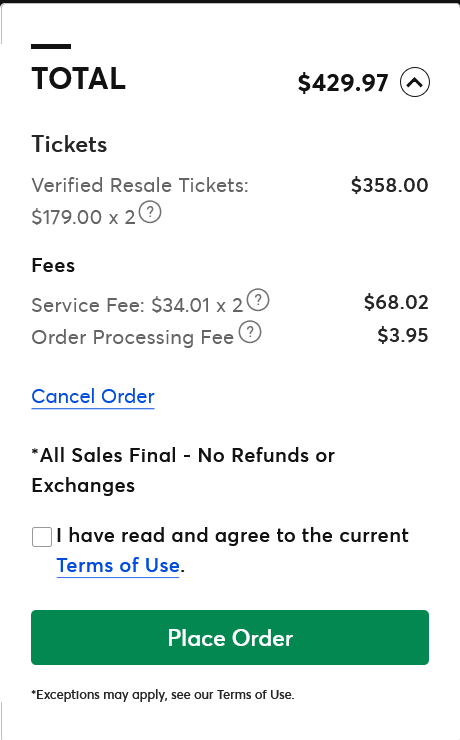Click the $3.95 processing fee amount
Viewport: 460px width, 740px height.
(x=403, y=335)
